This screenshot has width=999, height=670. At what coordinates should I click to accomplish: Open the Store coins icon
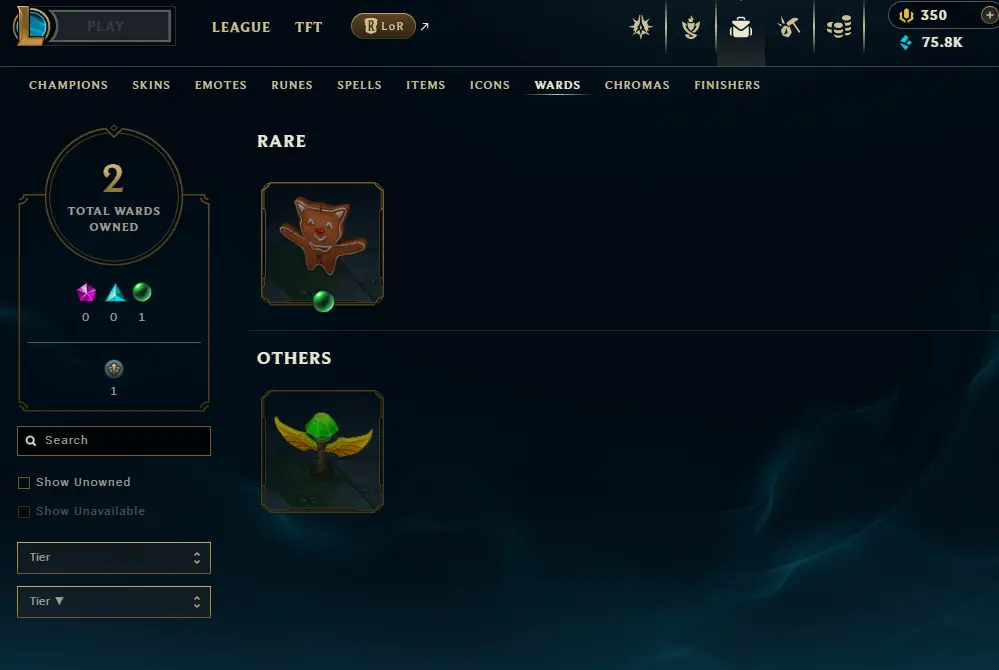[838, 27]
